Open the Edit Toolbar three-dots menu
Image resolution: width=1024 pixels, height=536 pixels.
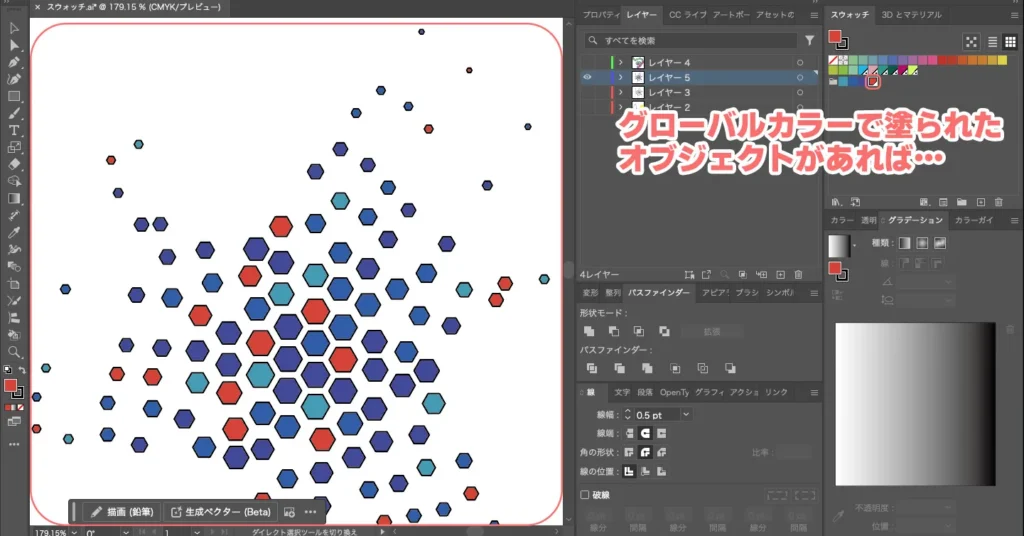pos(14,444)
